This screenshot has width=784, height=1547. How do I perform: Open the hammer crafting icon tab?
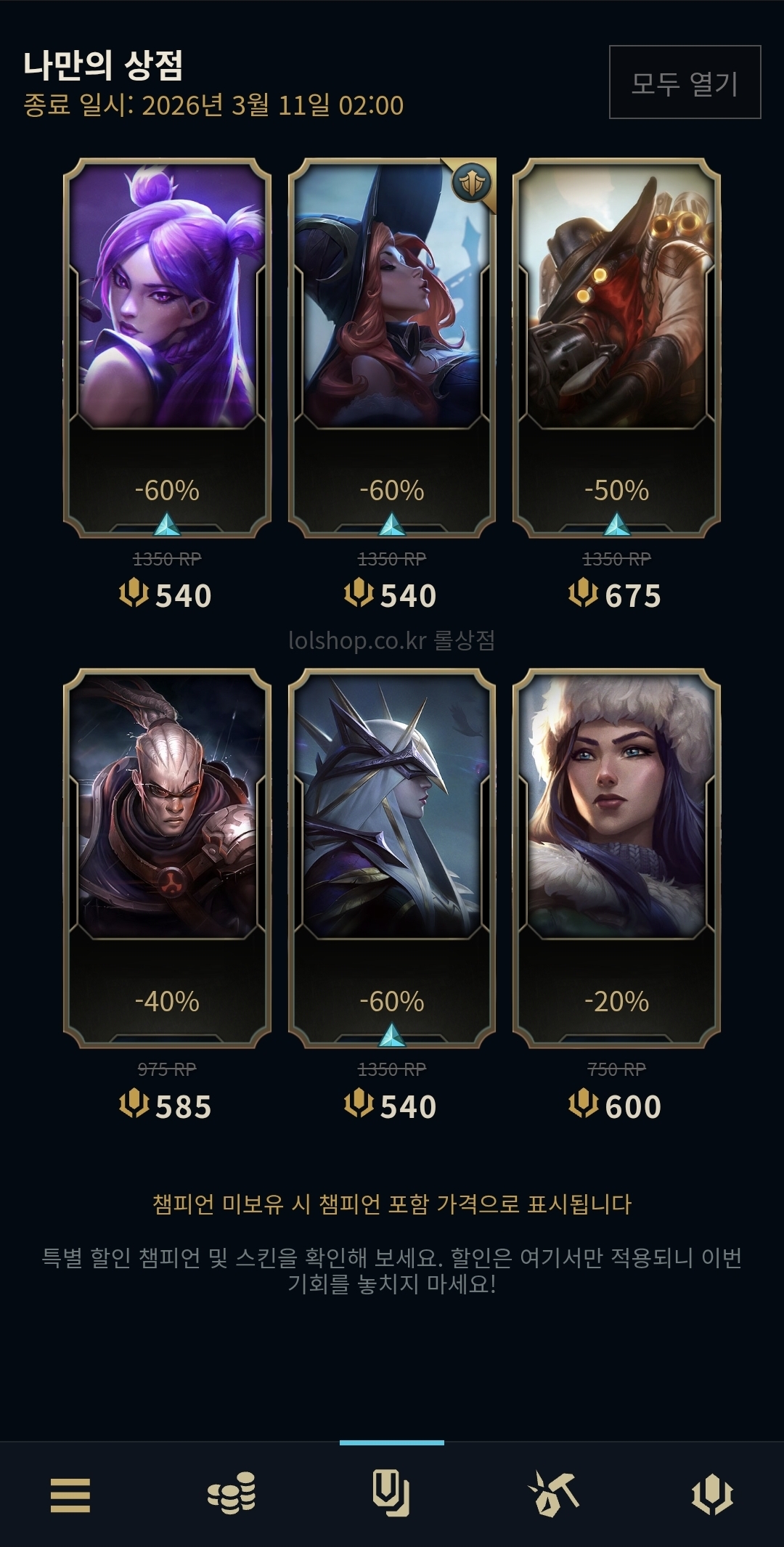[x=553, y=1494]
